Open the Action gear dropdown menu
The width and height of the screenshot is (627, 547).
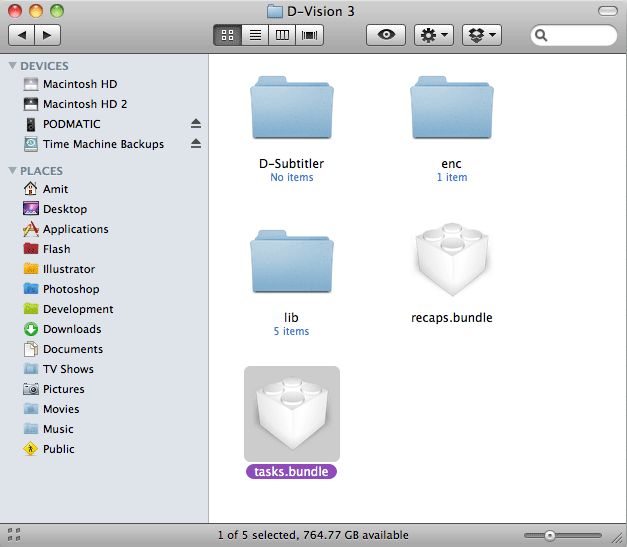[434, 35]
